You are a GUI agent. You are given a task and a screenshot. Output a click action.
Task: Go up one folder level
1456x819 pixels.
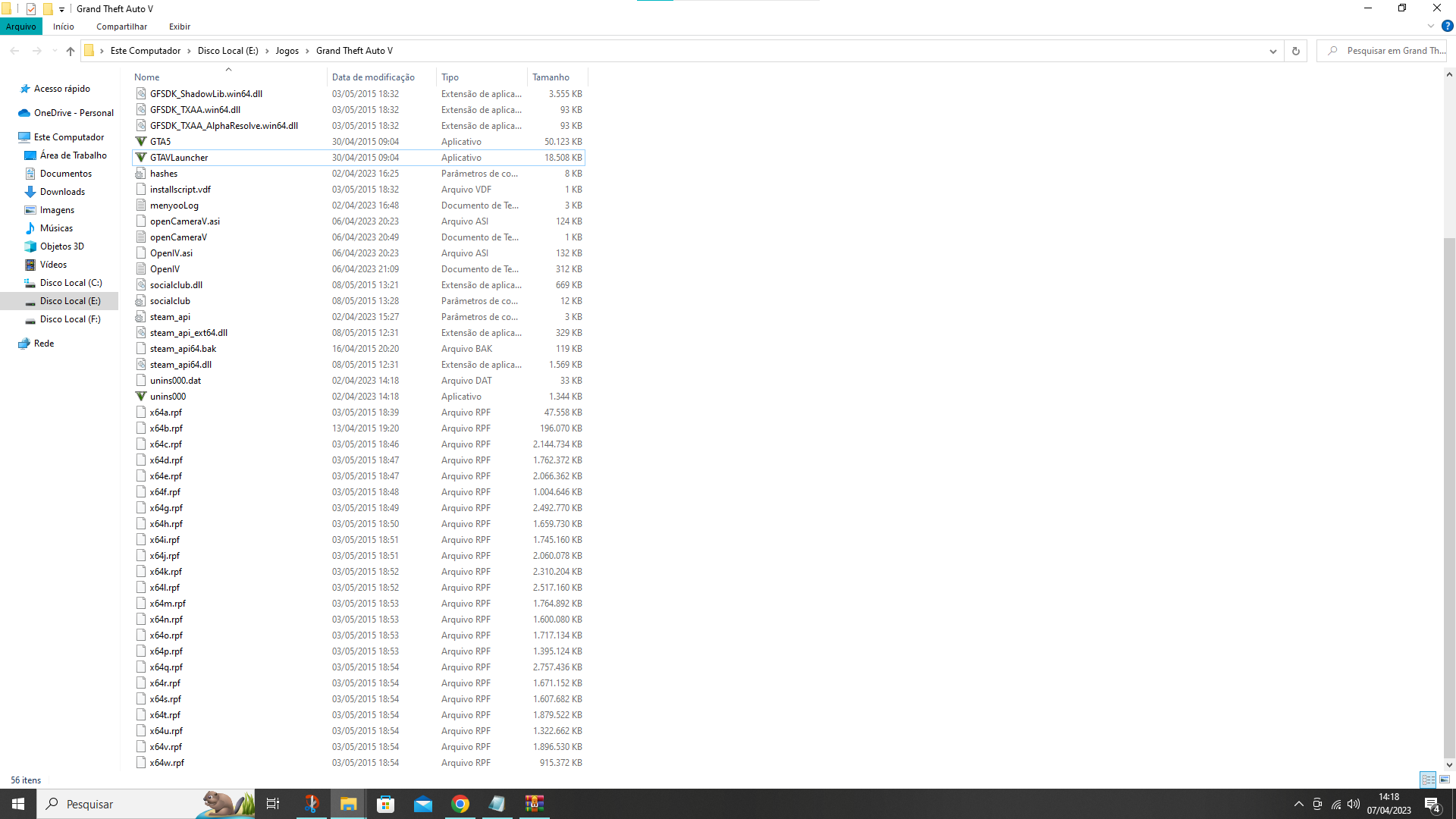[70, 51]
